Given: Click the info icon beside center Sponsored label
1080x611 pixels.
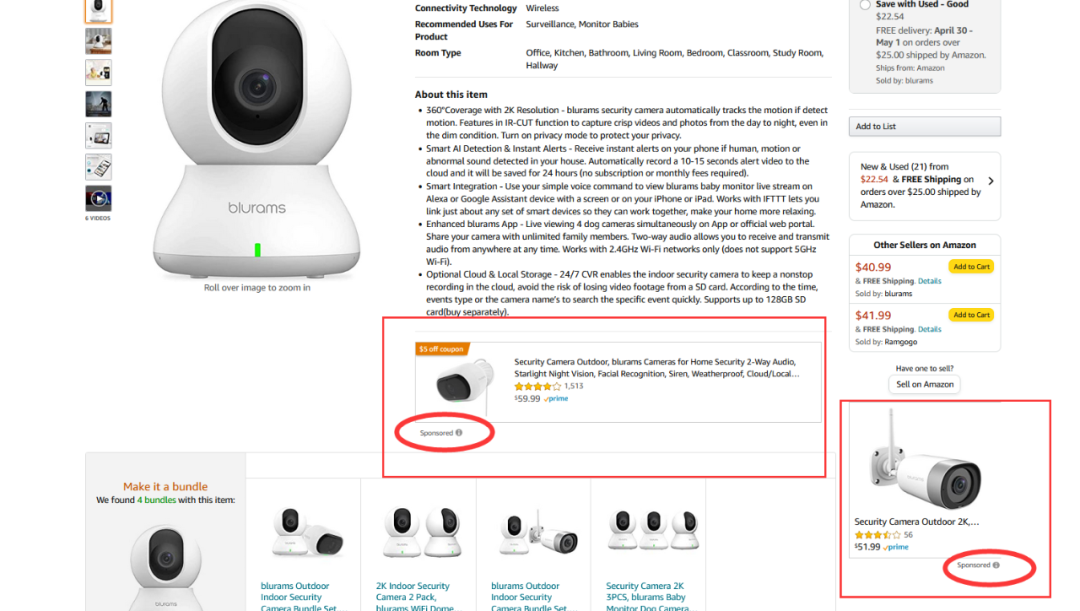Looking at the screenshot, I should pyautogui.click(x=459, y=433).
